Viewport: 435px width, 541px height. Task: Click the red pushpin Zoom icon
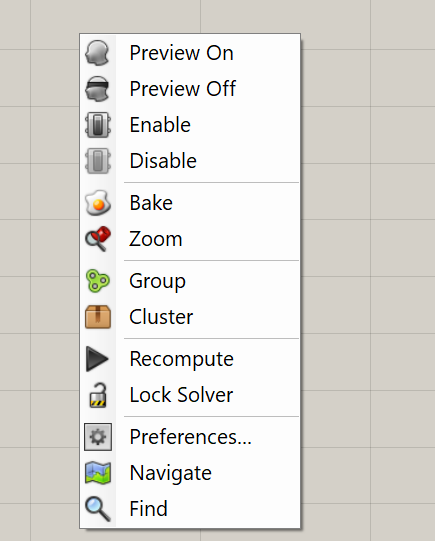98,239
